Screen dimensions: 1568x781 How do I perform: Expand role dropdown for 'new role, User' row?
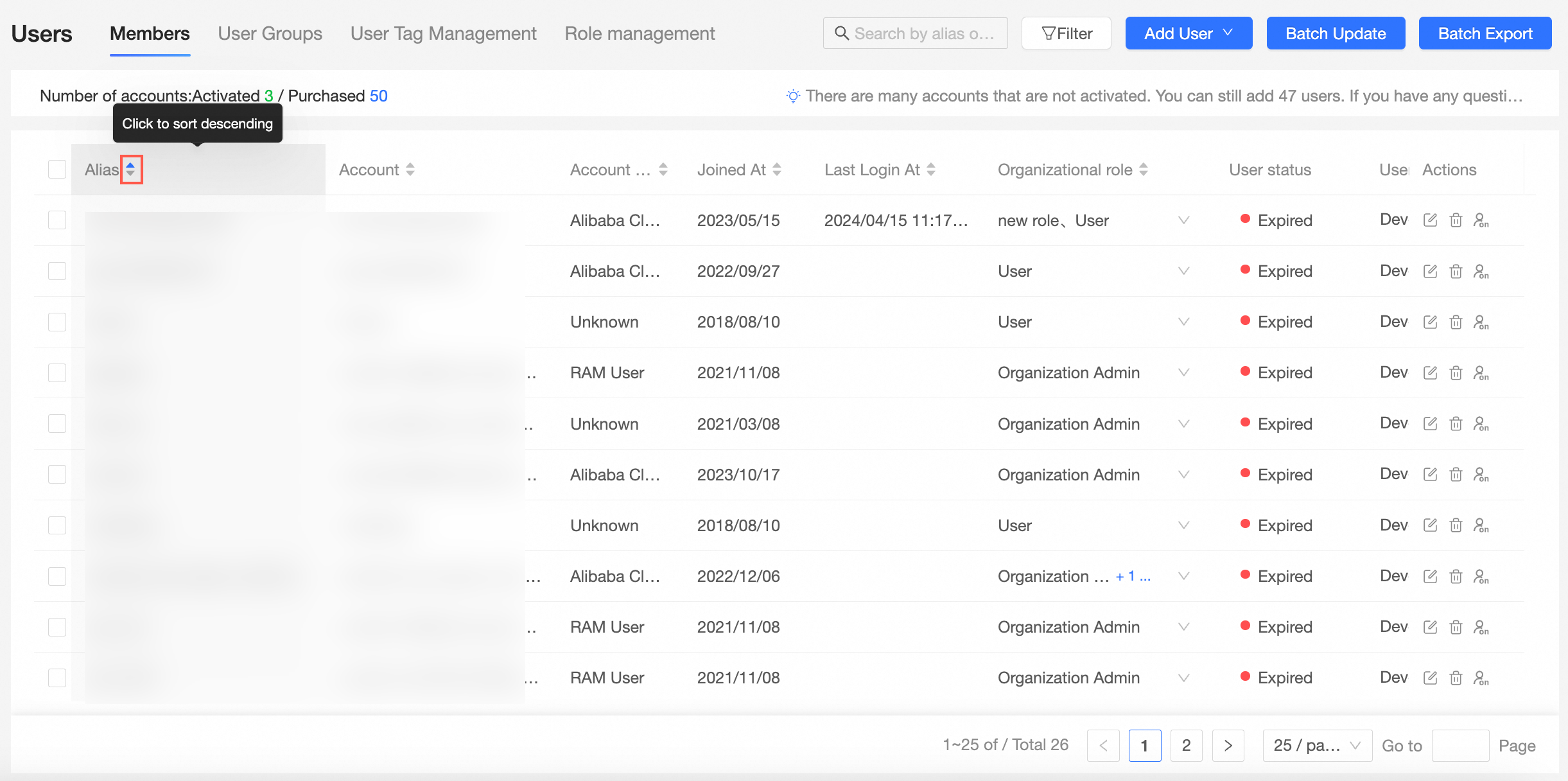[1183, 220]
